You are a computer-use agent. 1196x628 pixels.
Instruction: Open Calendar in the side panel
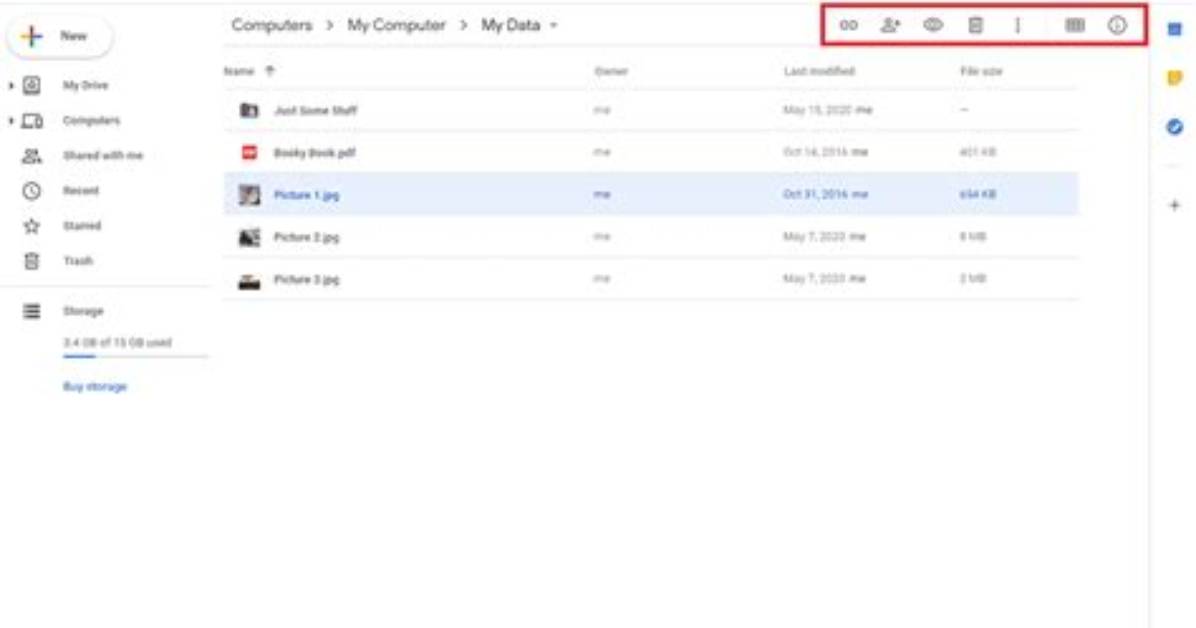(1175, 29)
